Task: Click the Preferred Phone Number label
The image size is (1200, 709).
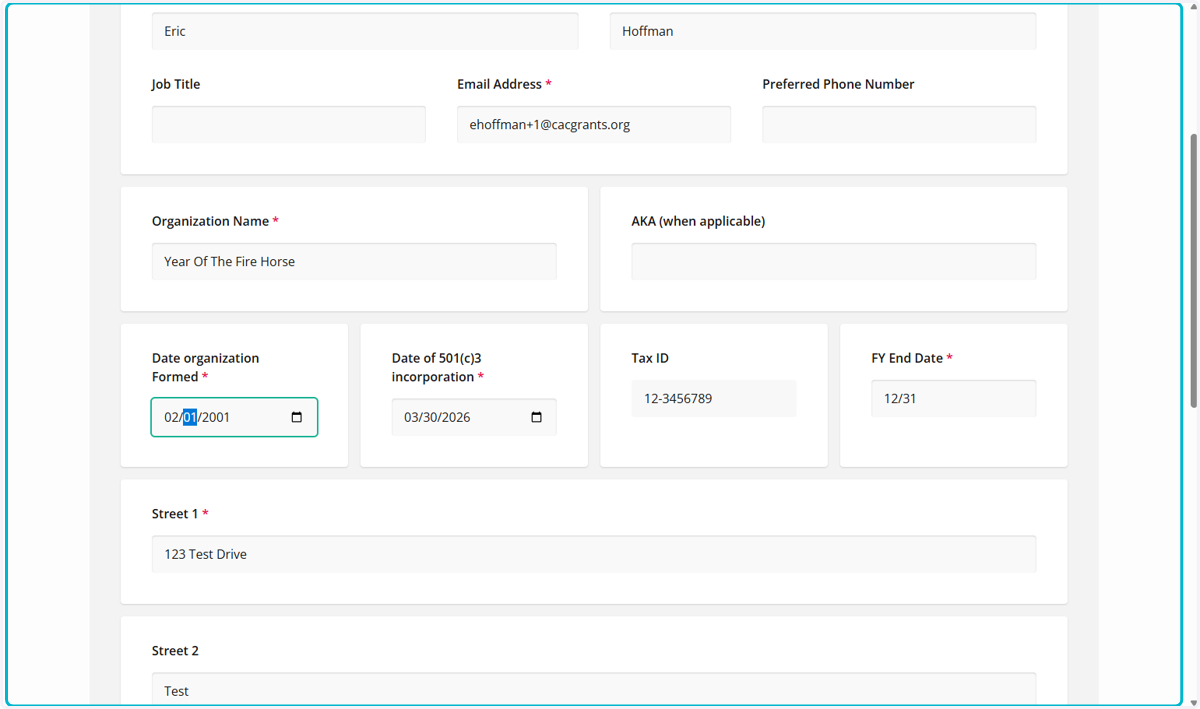Action: (838, 84)
